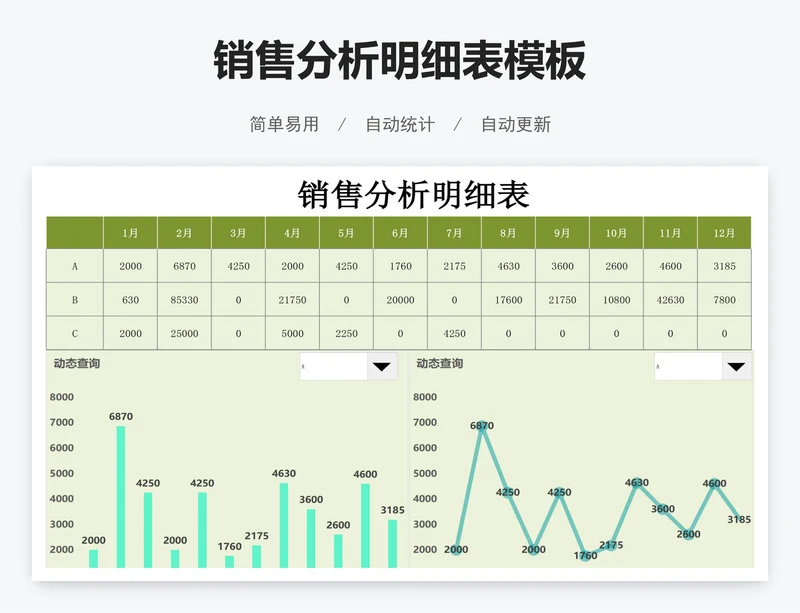Select table cell 85330 in row B
Image resolution: width=800 pixels, height=613 pixels.
point(184,300)
